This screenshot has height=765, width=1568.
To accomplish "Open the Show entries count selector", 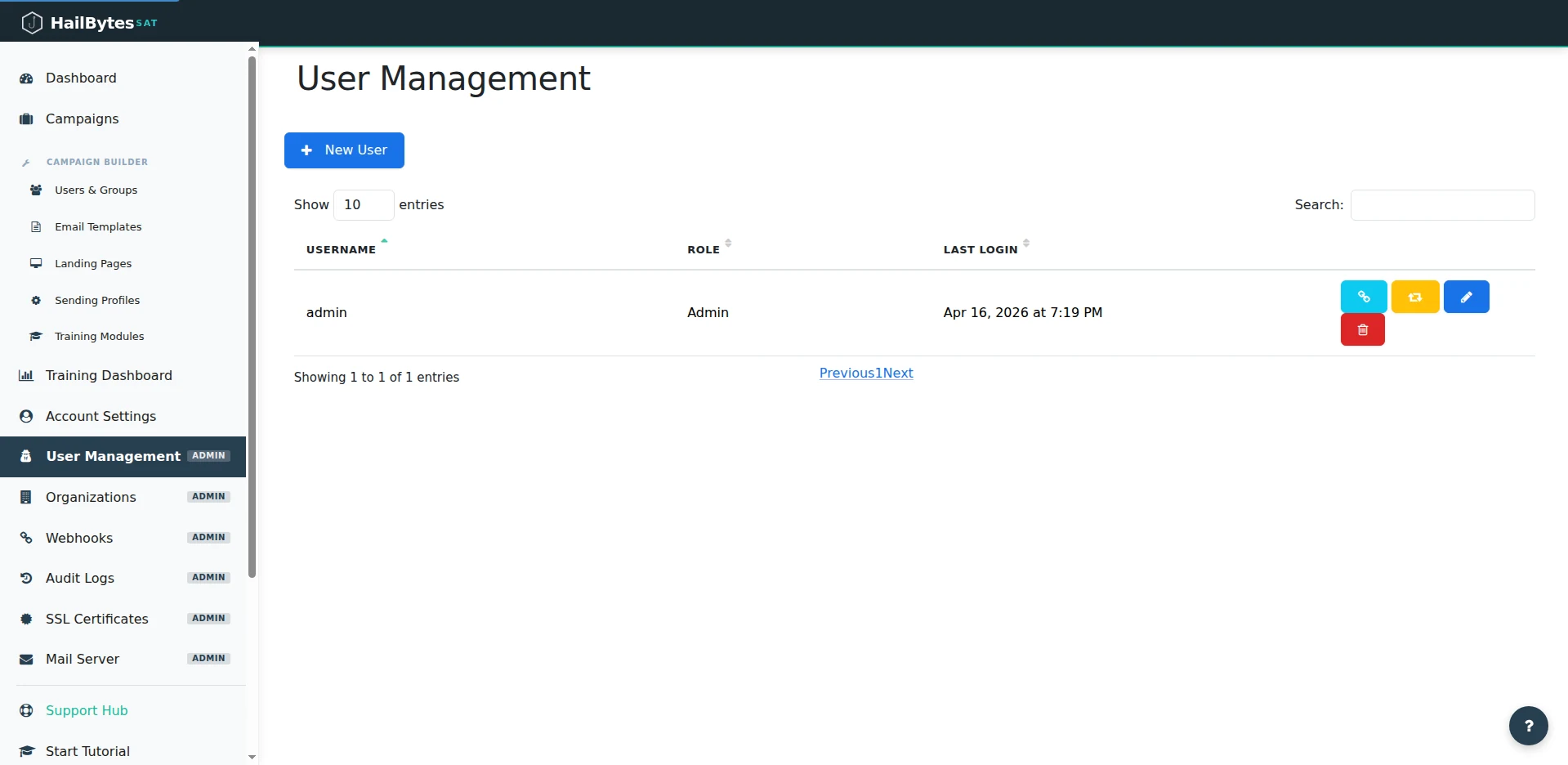I will 363,204.
